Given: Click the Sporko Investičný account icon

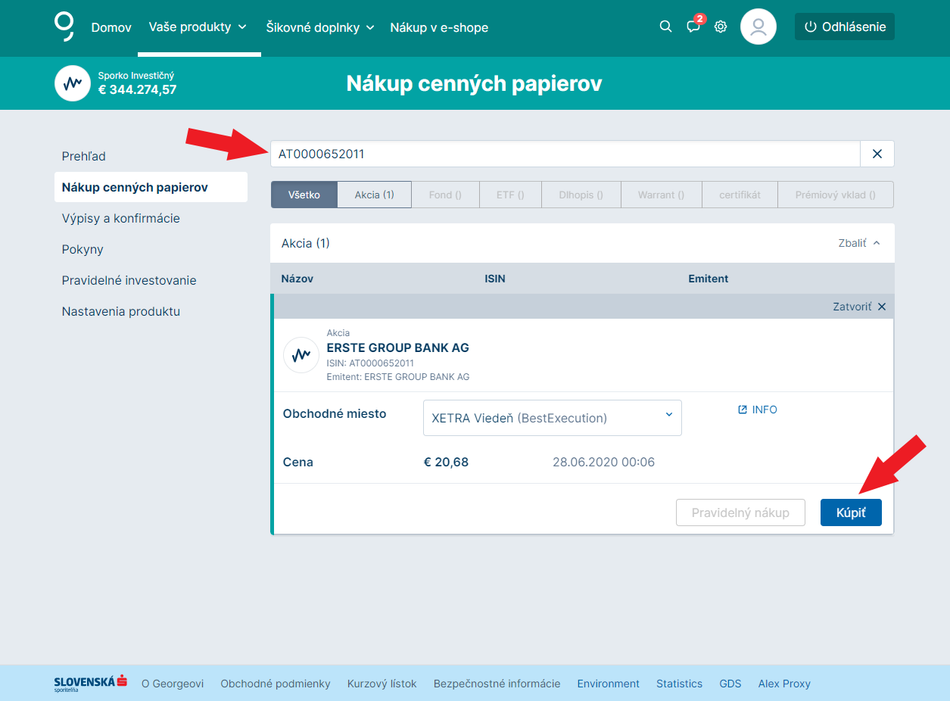Looking at the screenshot, I should click(x=73, y=83).
